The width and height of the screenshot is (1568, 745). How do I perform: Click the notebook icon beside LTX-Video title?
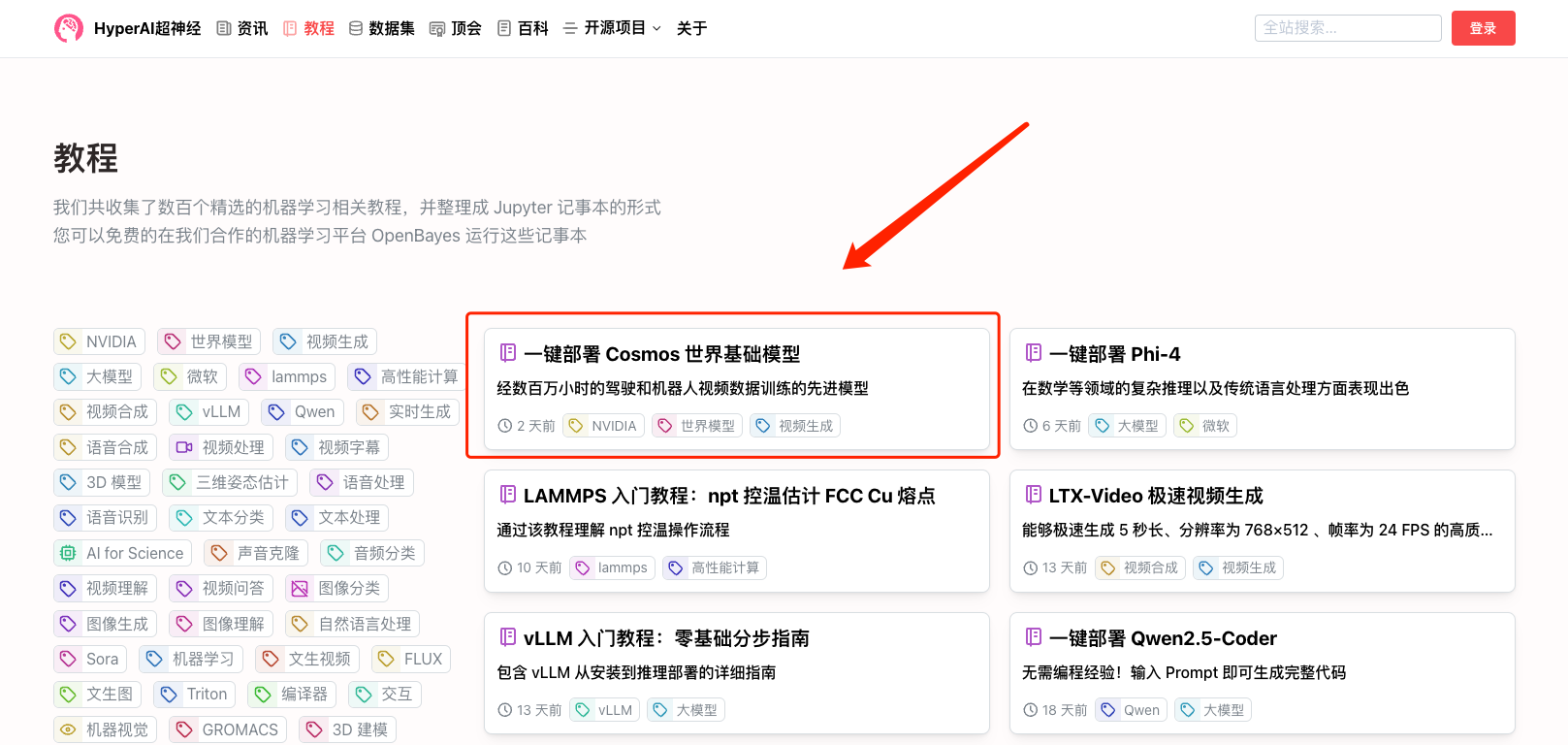point(1034,495)
